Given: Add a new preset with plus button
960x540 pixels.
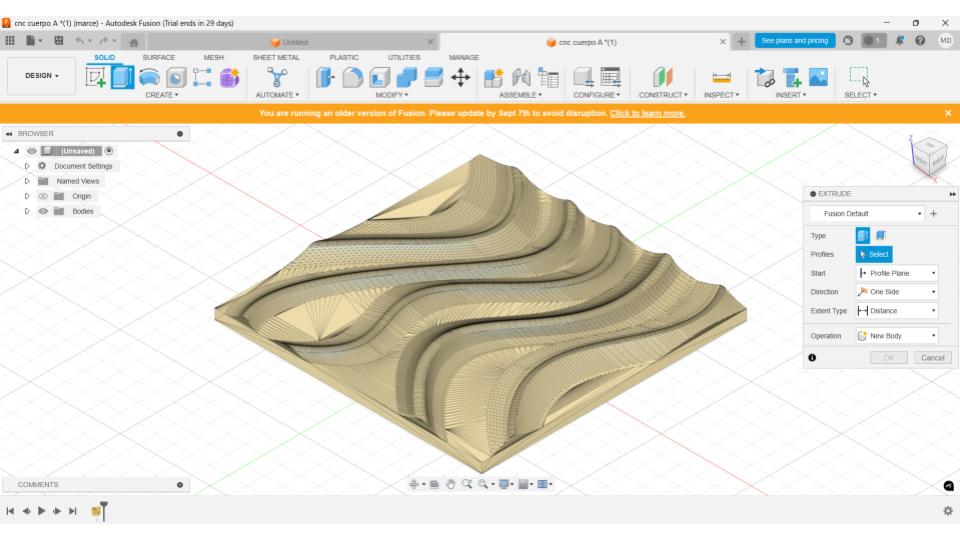Looking at the screenshot, I should 934,214.
